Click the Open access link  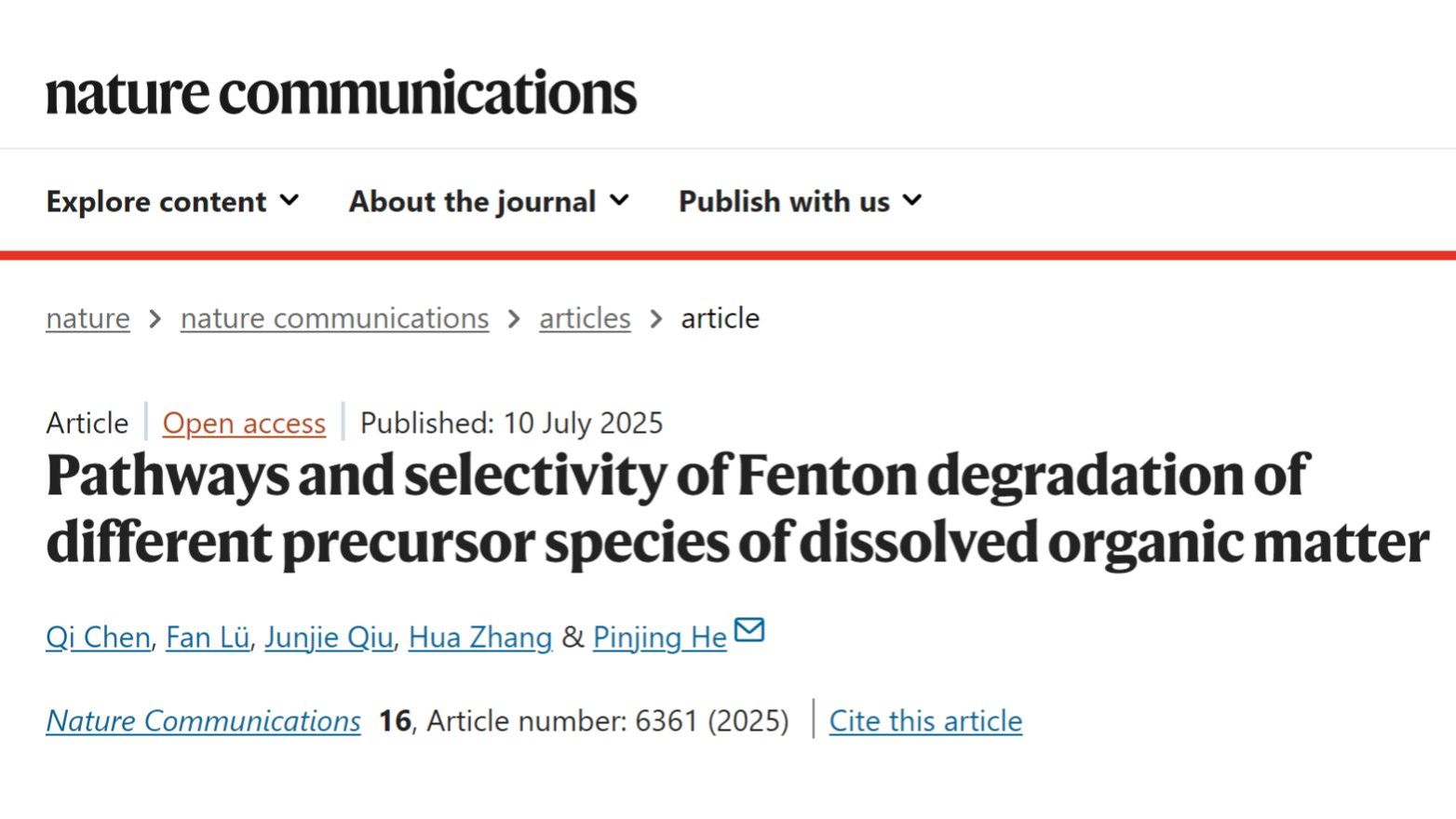(244, 423)
